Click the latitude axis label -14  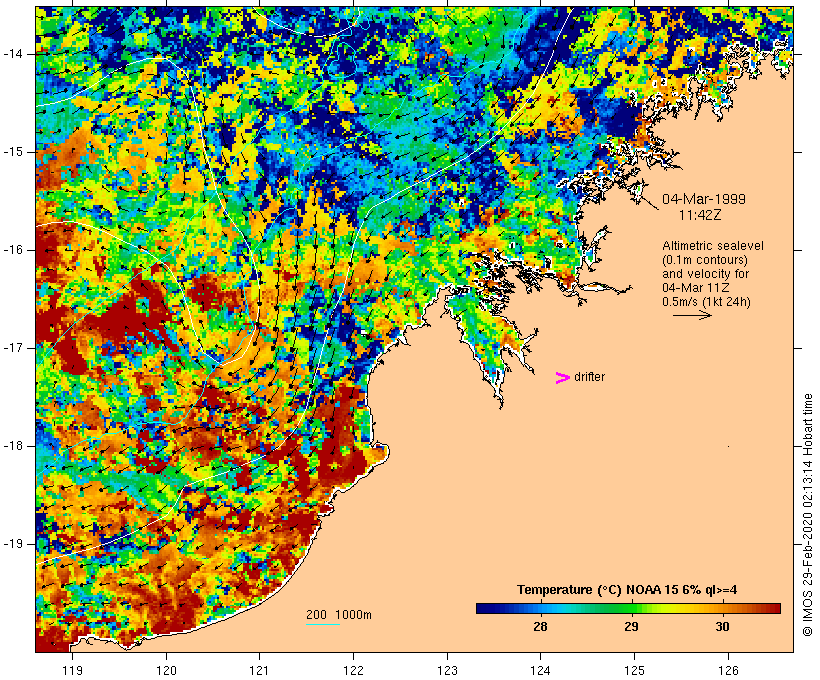13,54
